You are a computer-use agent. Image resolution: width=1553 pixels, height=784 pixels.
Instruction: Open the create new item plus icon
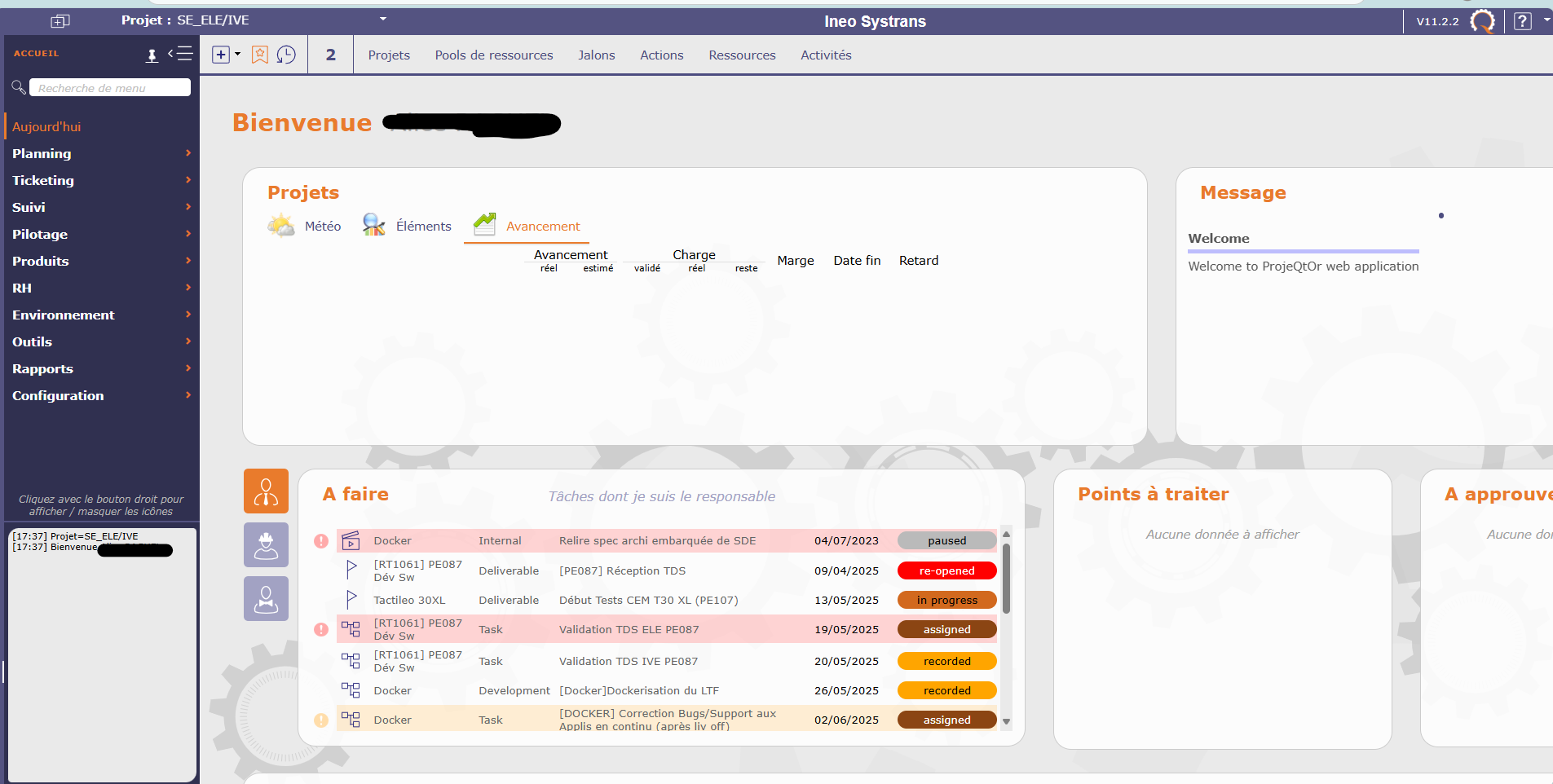[x=221, y=55]
